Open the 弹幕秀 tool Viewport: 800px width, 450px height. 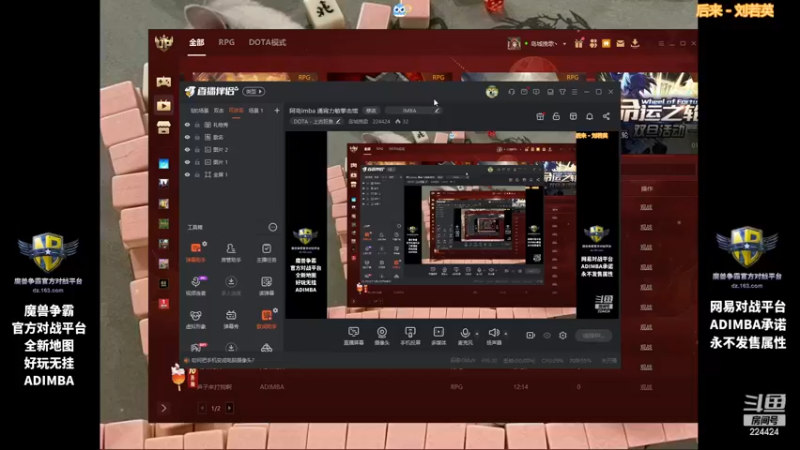231,319
